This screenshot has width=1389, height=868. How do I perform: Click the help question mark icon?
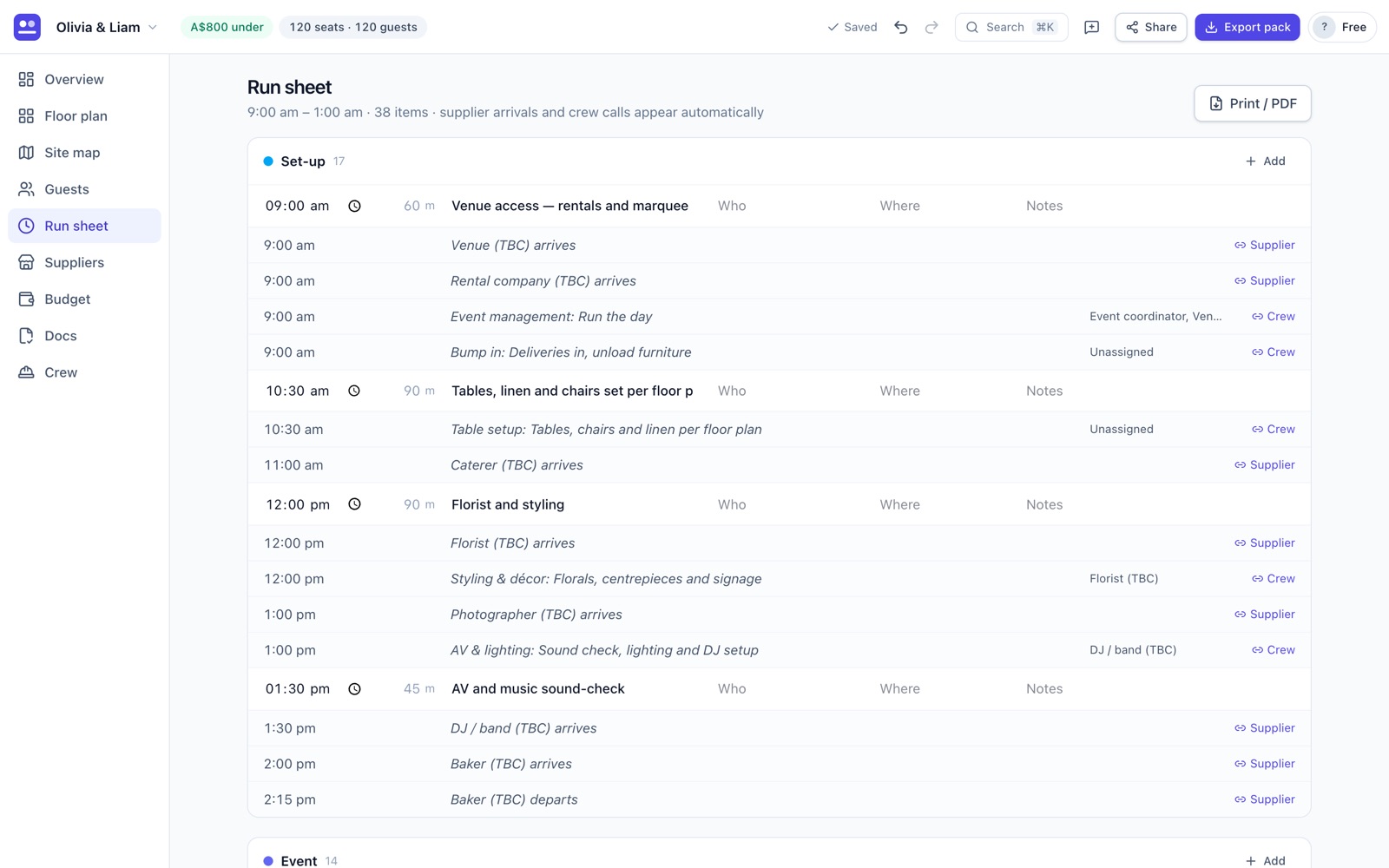1324,27
